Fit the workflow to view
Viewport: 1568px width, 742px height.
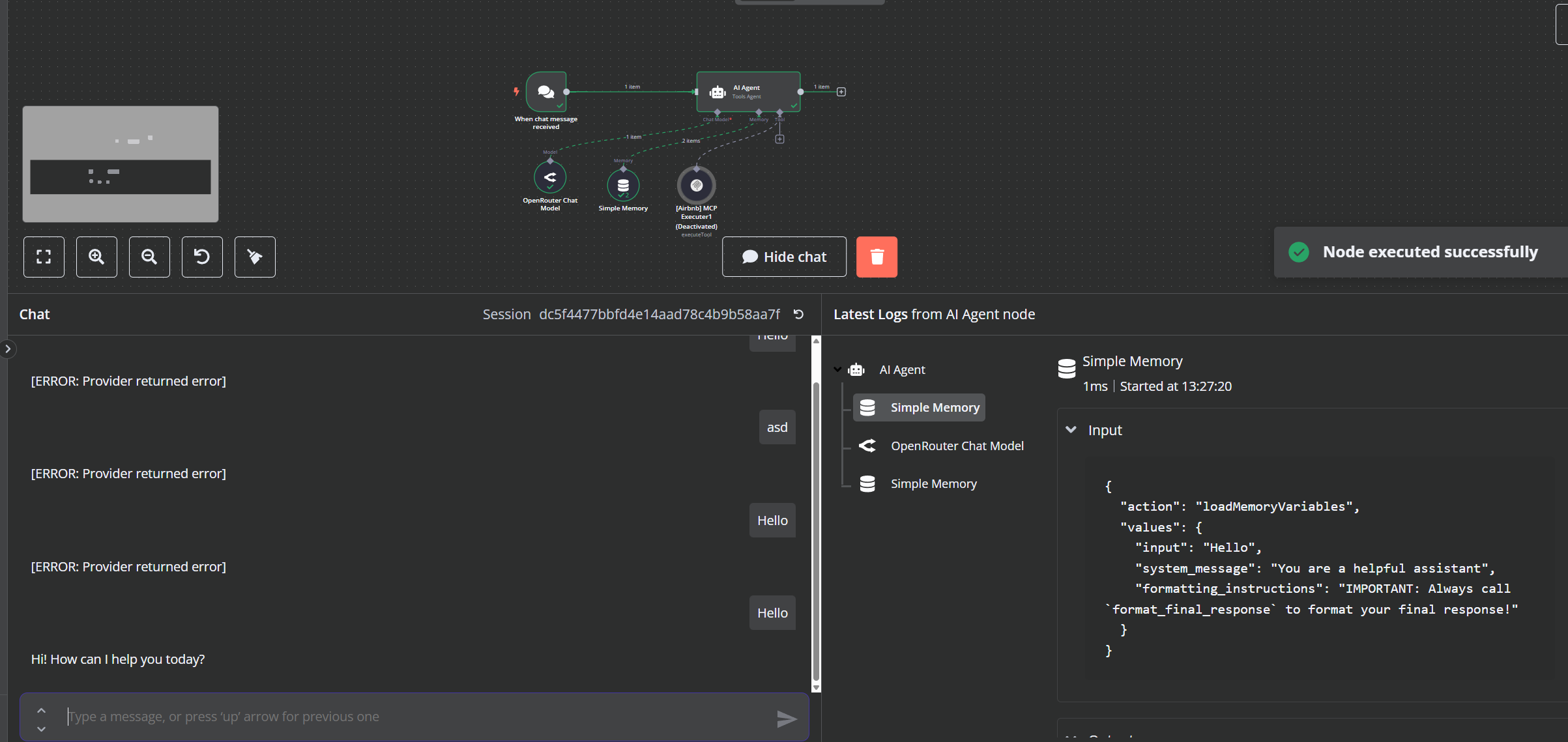[44, 257]
